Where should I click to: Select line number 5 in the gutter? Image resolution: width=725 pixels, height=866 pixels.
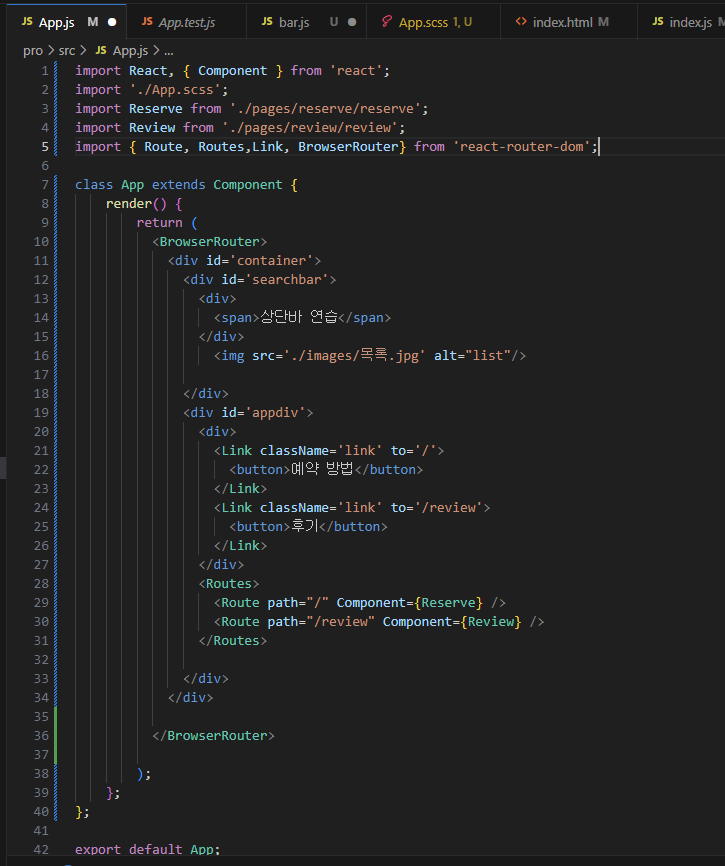click(x=45, y=147)
